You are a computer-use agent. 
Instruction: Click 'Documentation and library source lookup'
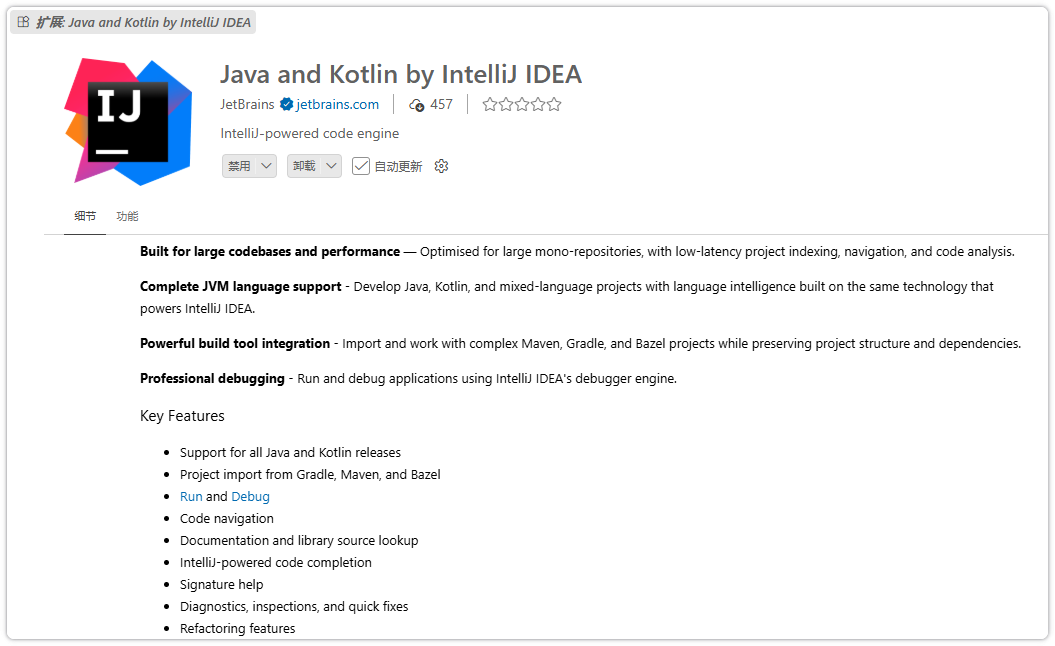point(299,541)
